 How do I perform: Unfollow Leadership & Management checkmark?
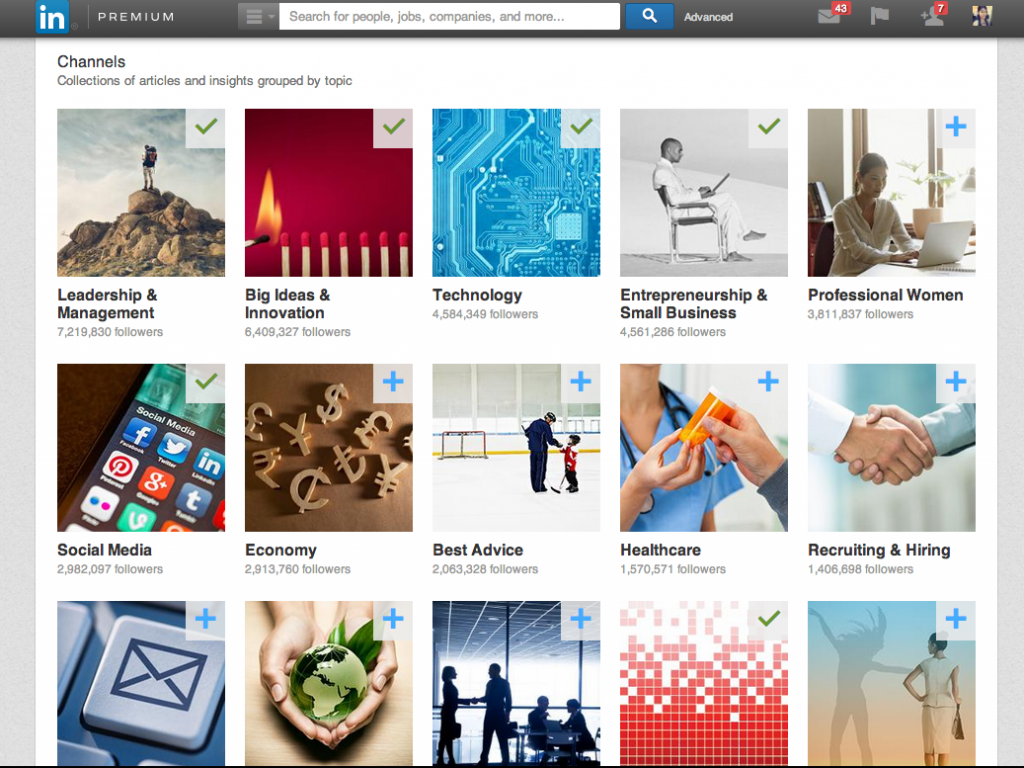[x=205, y=127]
